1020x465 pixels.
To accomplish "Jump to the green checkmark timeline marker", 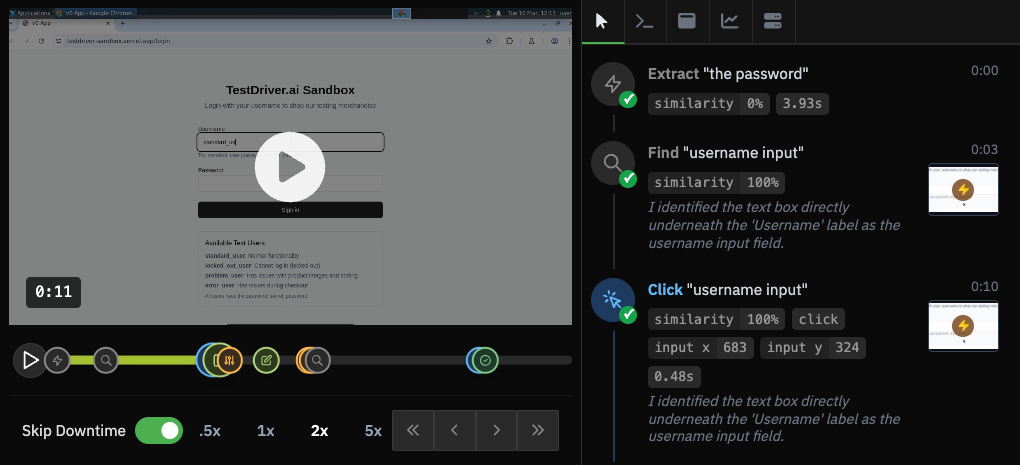I will [x=485, y=360].
